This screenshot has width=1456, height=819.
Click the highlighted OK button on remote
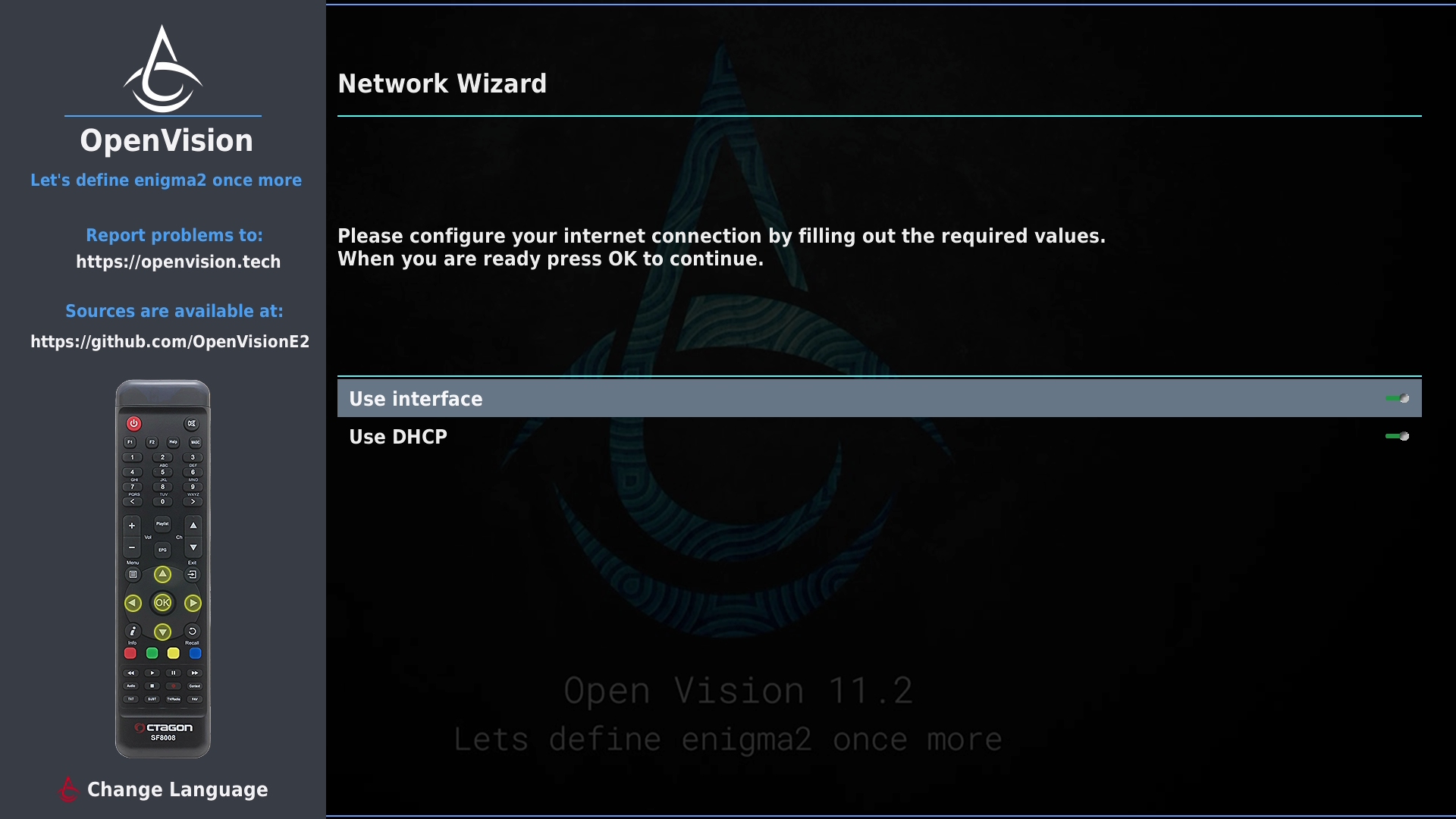[x=162, y=603]
